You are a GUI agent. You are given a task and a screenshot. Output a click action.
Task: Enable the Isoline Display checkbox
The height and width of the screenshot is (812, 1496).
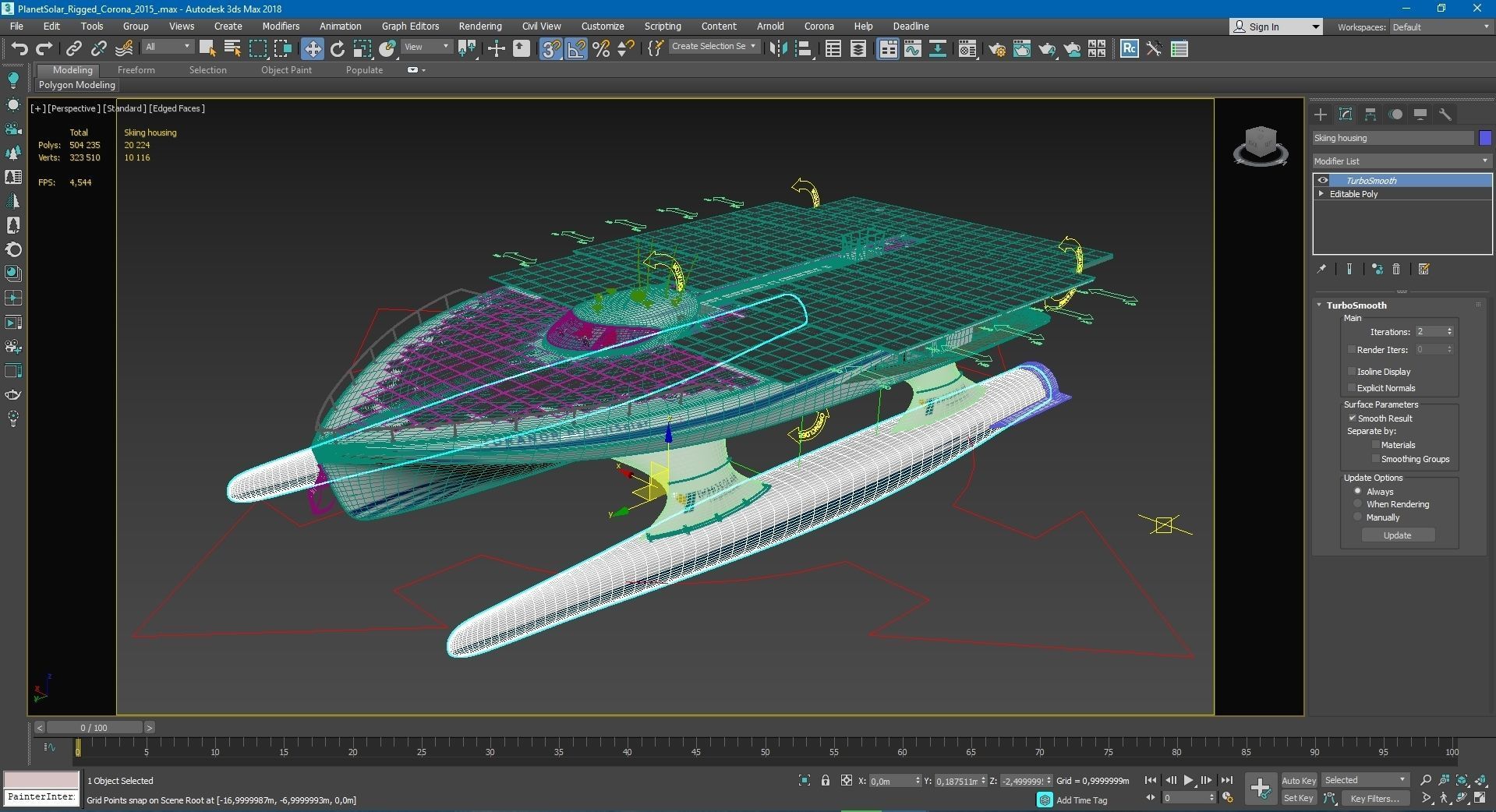(x=1352, y=371)
